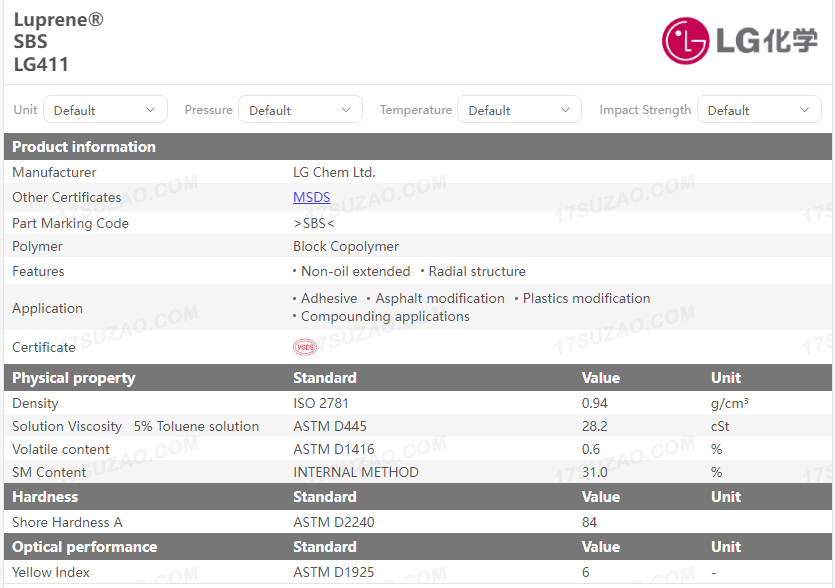This screenshot has height=588, width=835.
Task: Open the Unit dropdown
Action: pyautogui.click(x=105, y=110)
